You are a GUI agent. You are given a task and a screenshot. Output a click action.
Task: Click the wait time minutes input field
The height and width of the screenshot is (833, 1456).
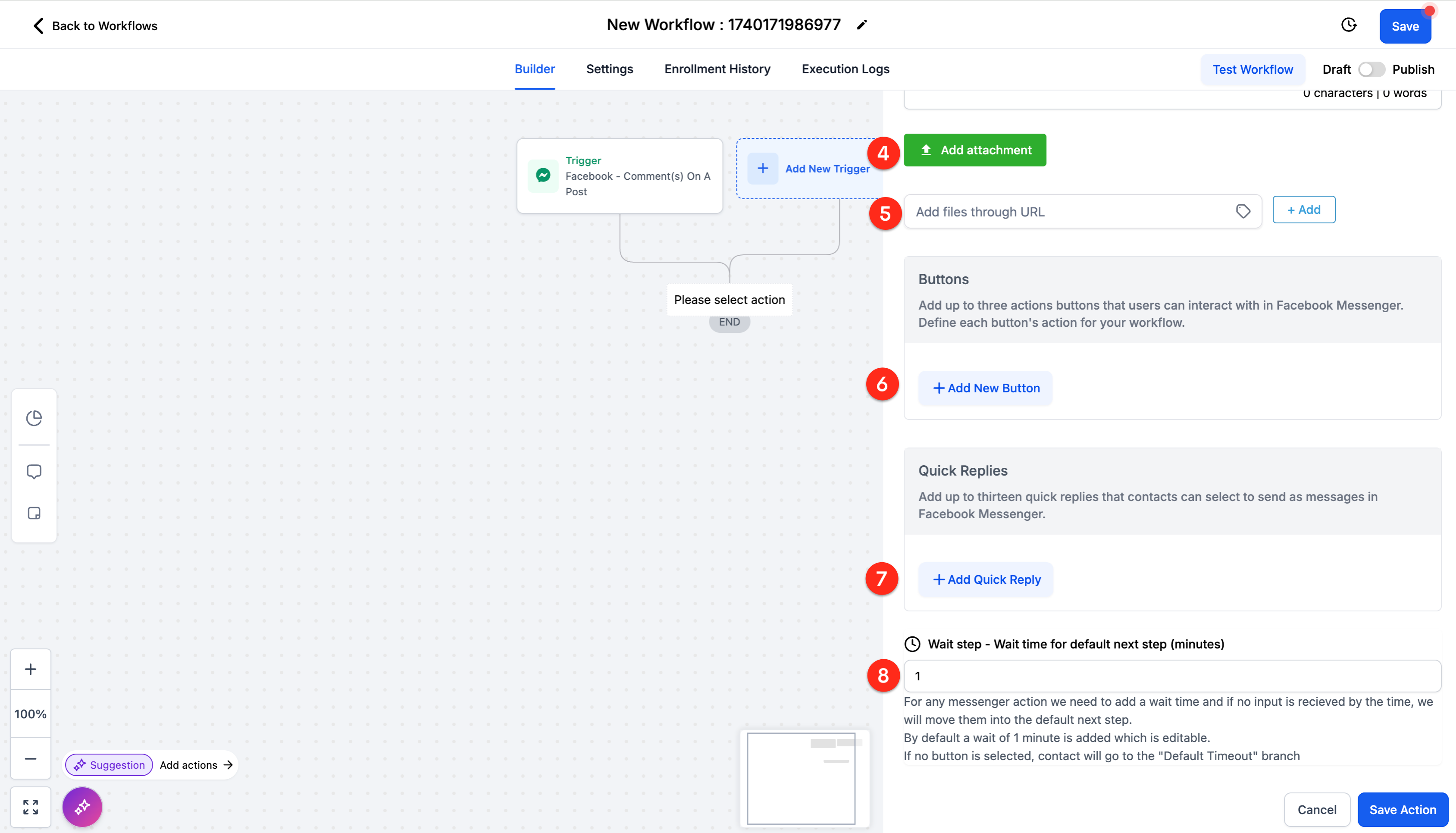[1172, 676]
